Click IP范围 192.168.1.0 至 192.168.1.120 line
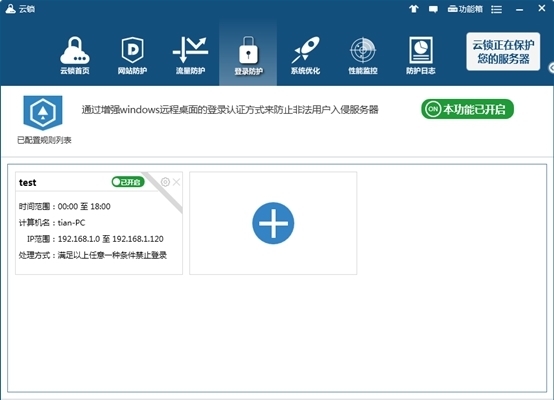This screenshot has height=400, width=554. 95,239
